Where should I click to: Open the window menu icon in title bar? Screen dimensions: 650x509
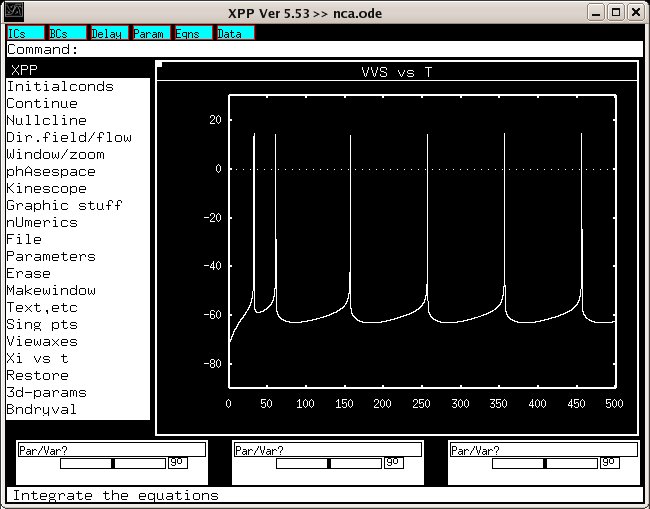(13, 12)
